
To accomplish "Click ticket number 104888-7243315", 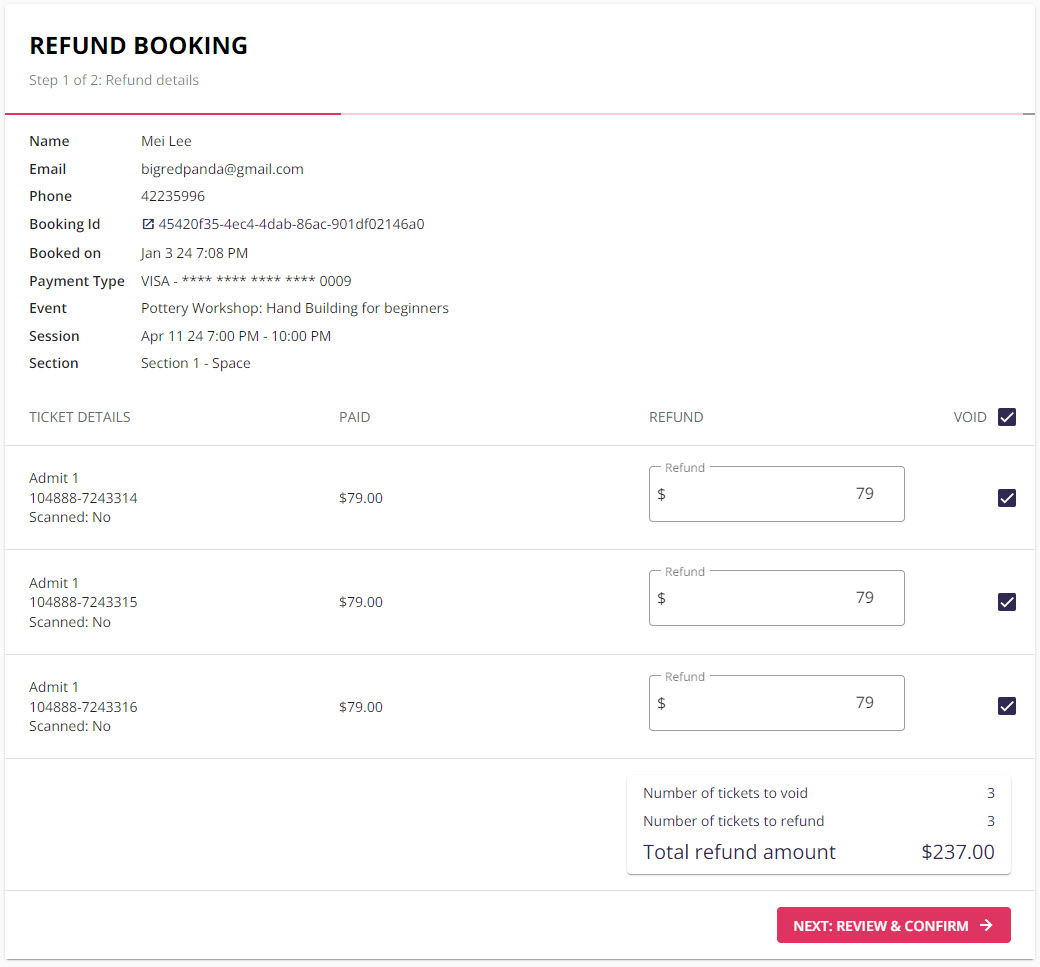I will (83, 602).
